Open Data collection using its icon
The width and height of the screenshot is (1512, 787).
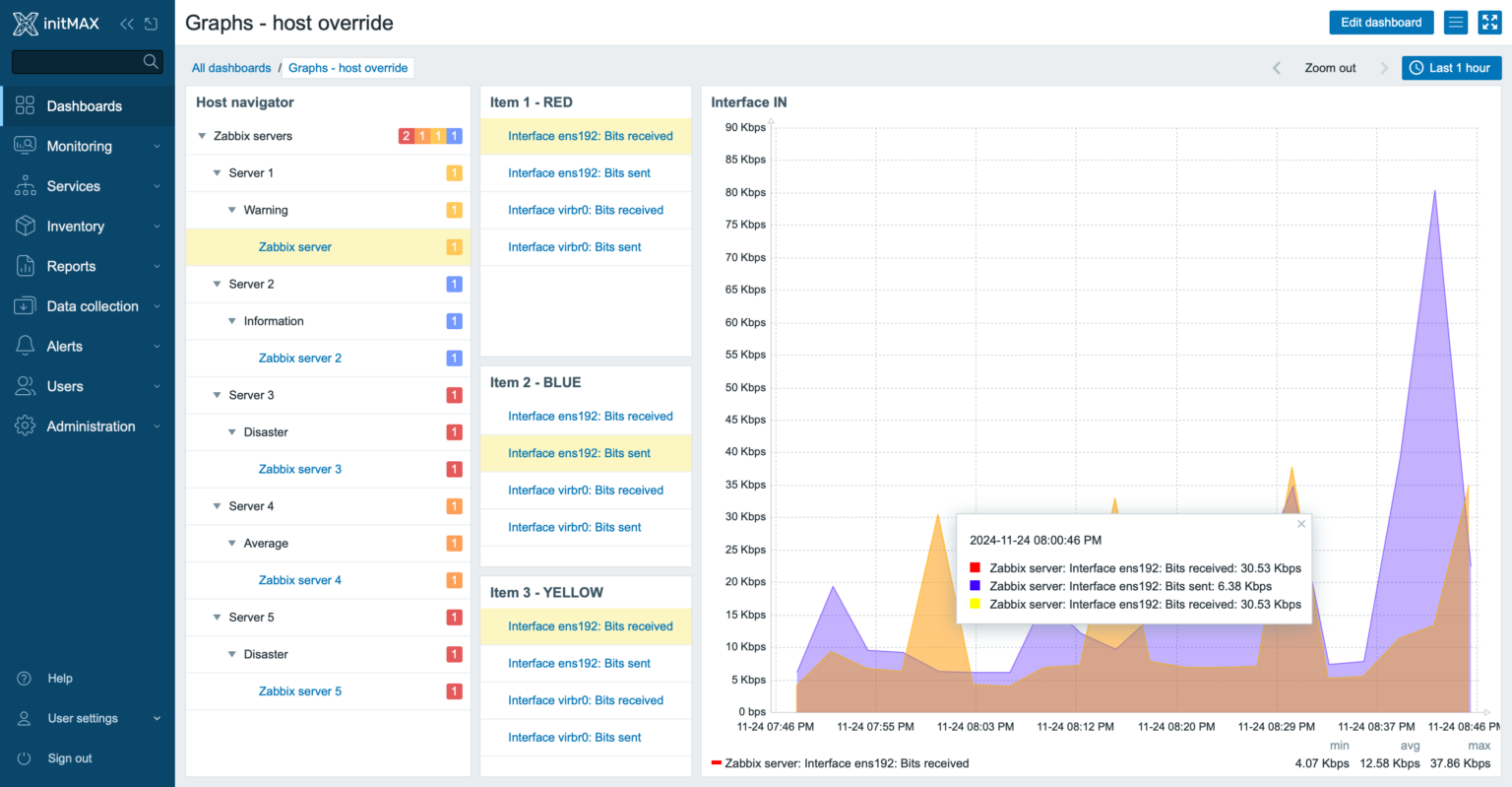tap(24, 305)
